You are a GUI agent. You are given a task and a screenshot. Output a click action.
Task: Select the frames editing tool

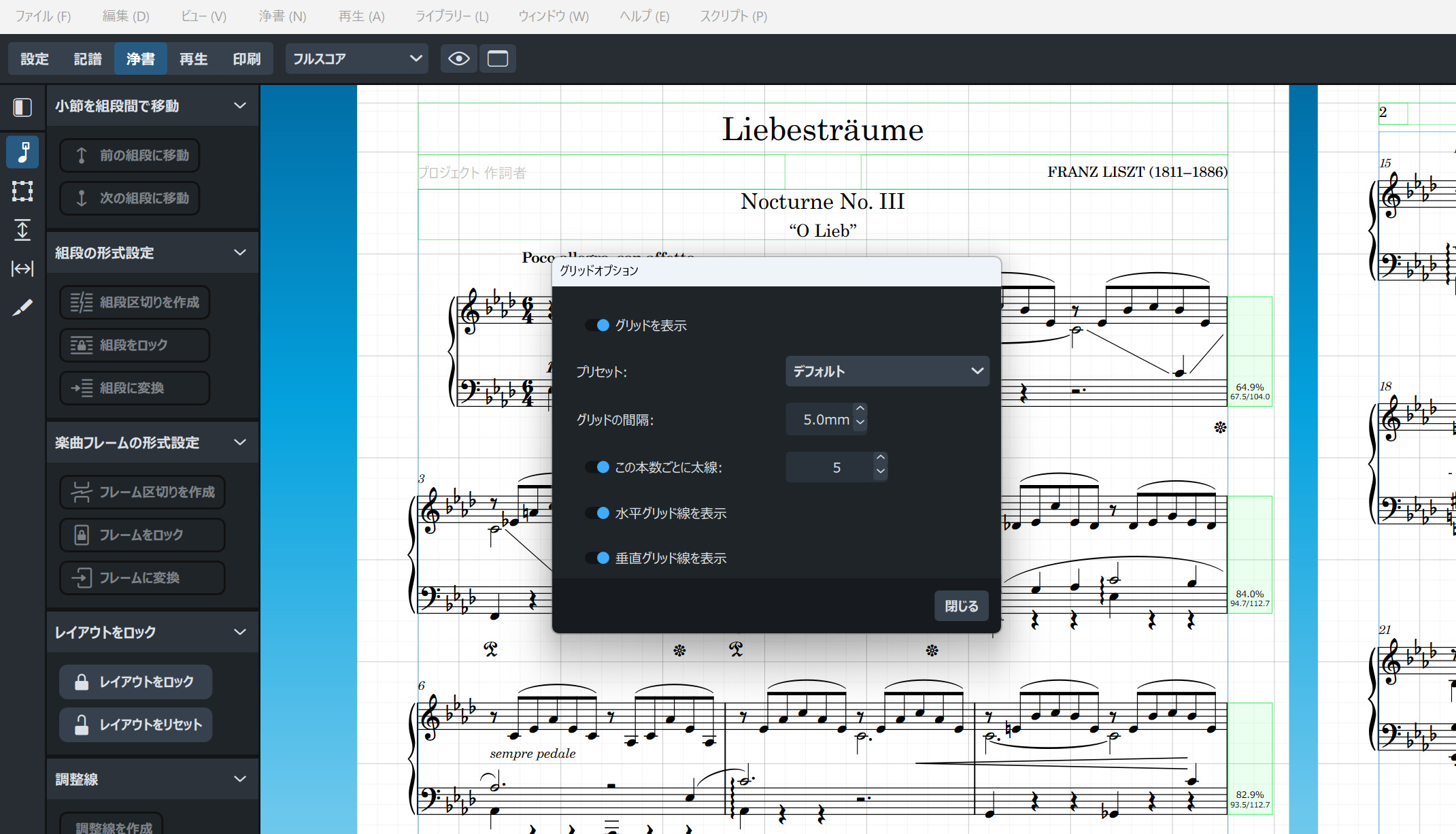coord(22,191)
